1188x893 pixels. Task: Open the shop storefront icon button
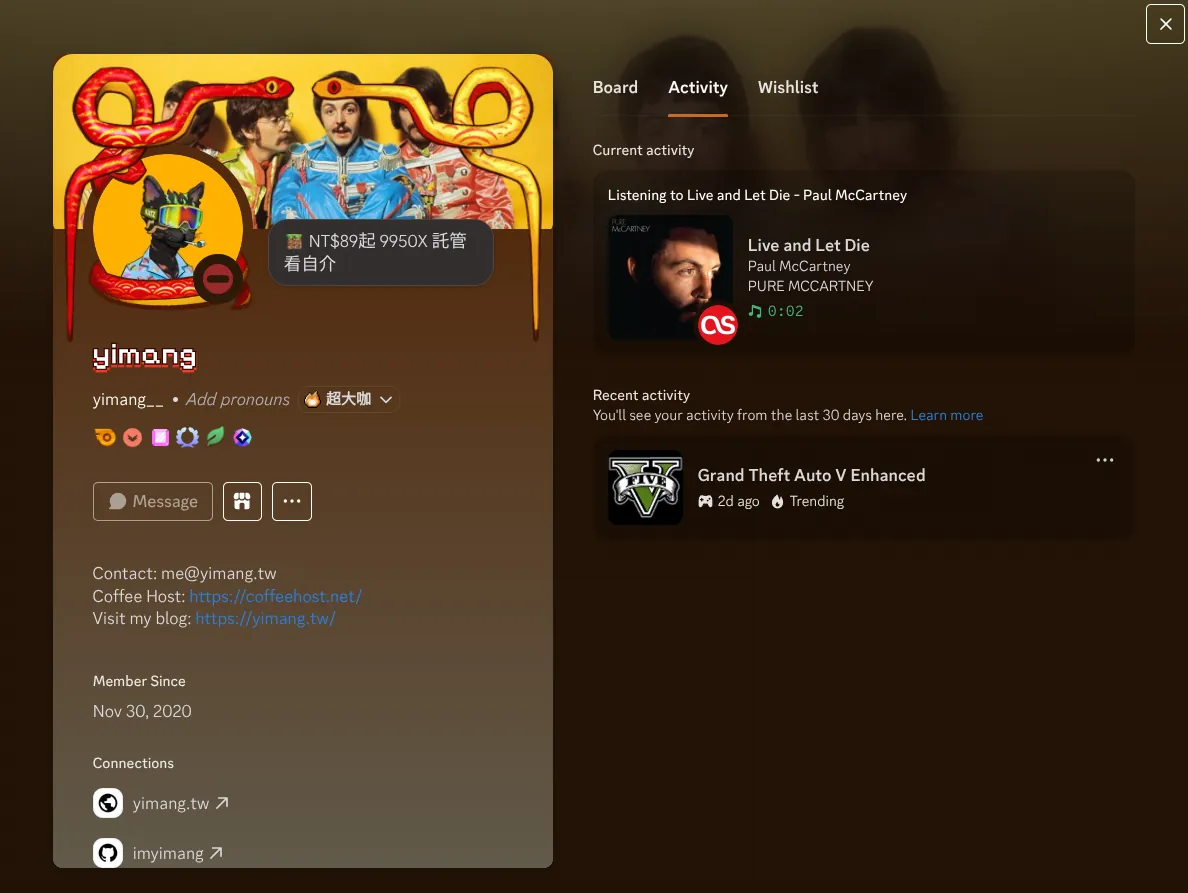242,501
